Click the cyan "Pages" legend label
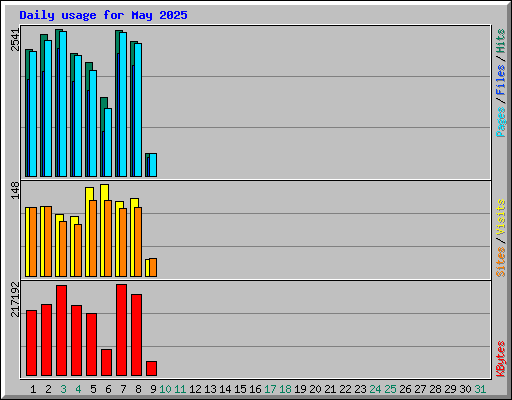512x400 pixels. coord(501,122)
